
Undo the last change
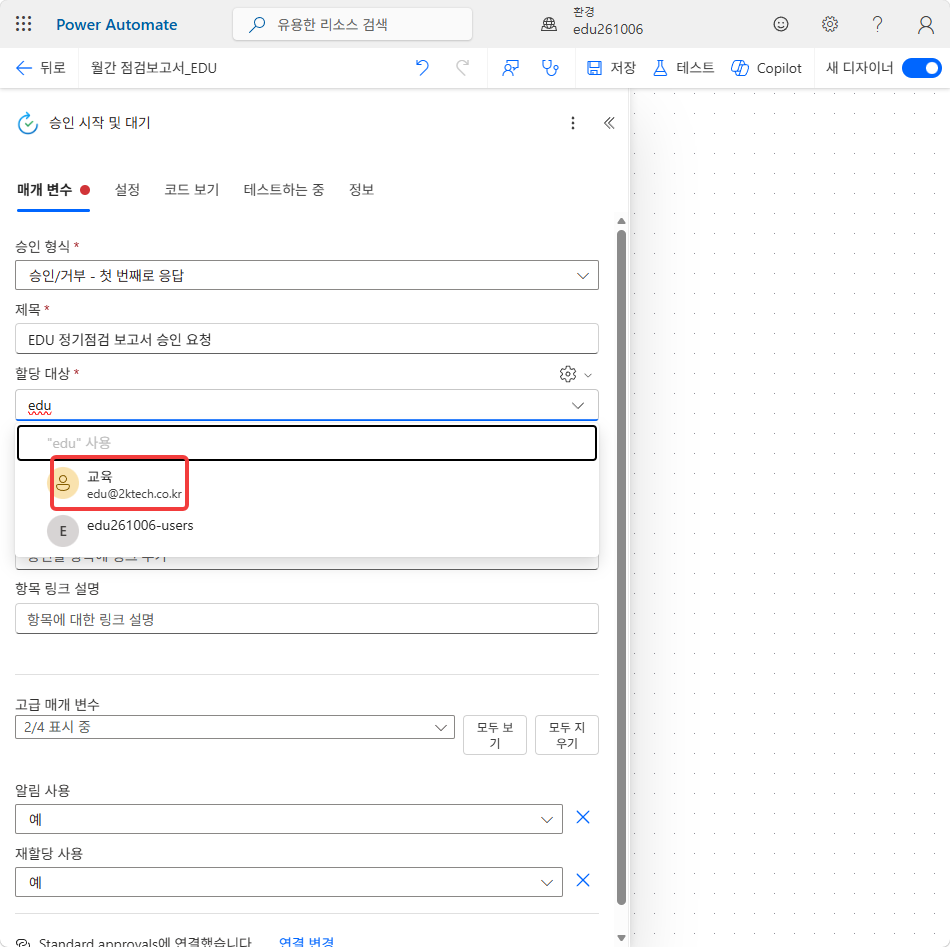tap(422, 68)
